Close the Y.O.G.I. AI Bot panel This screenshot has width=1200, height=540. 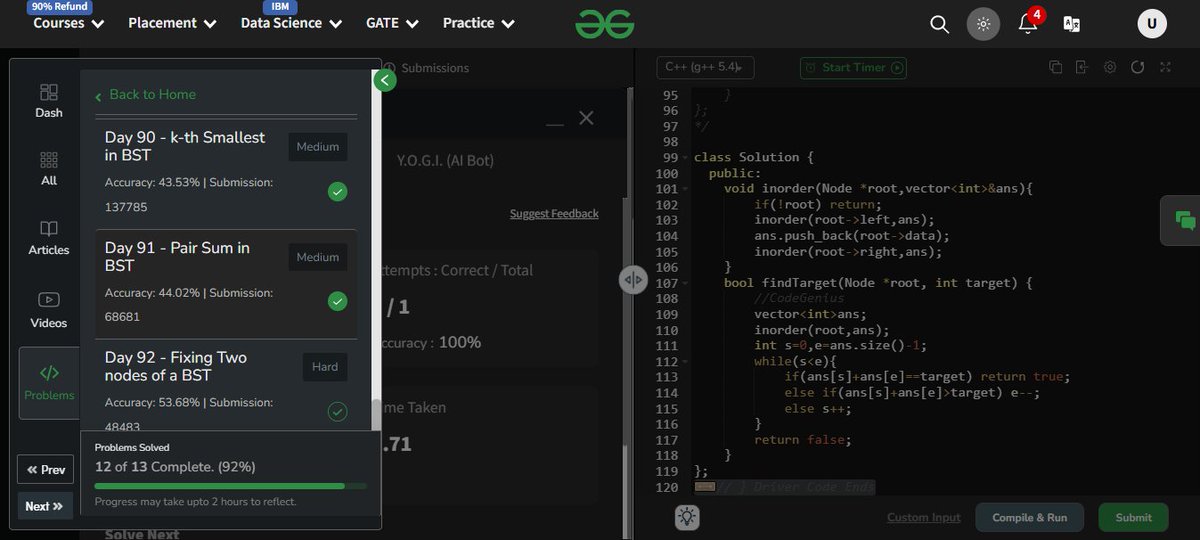[x=586, y=118]
